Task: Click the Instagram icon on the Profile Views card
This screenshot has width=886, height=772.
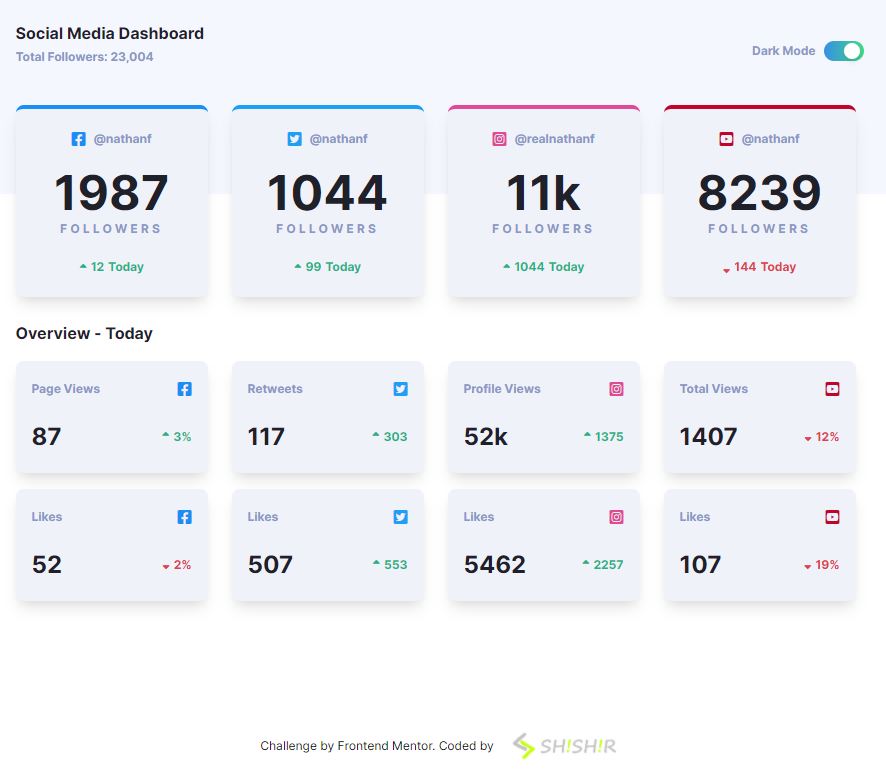Action: point(616,389)
